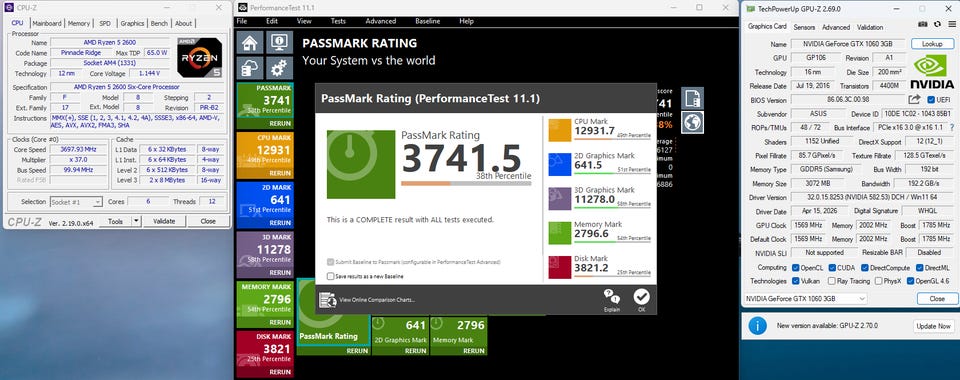Click the PassMark Rating percentile progress bar
This screenshot has height=380, width=960.
pos(466,183)
